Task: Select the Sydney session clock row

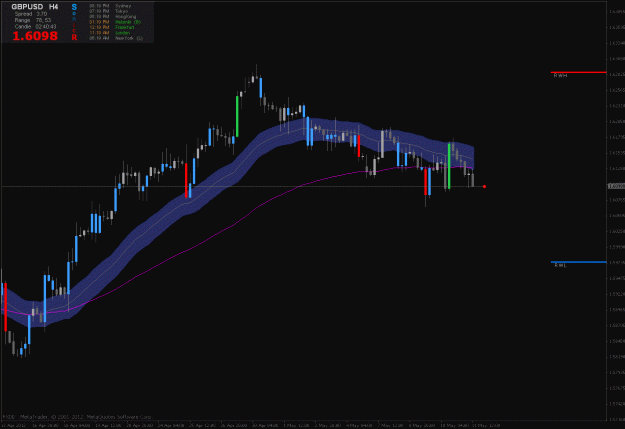Action: [x=110, y=6]
